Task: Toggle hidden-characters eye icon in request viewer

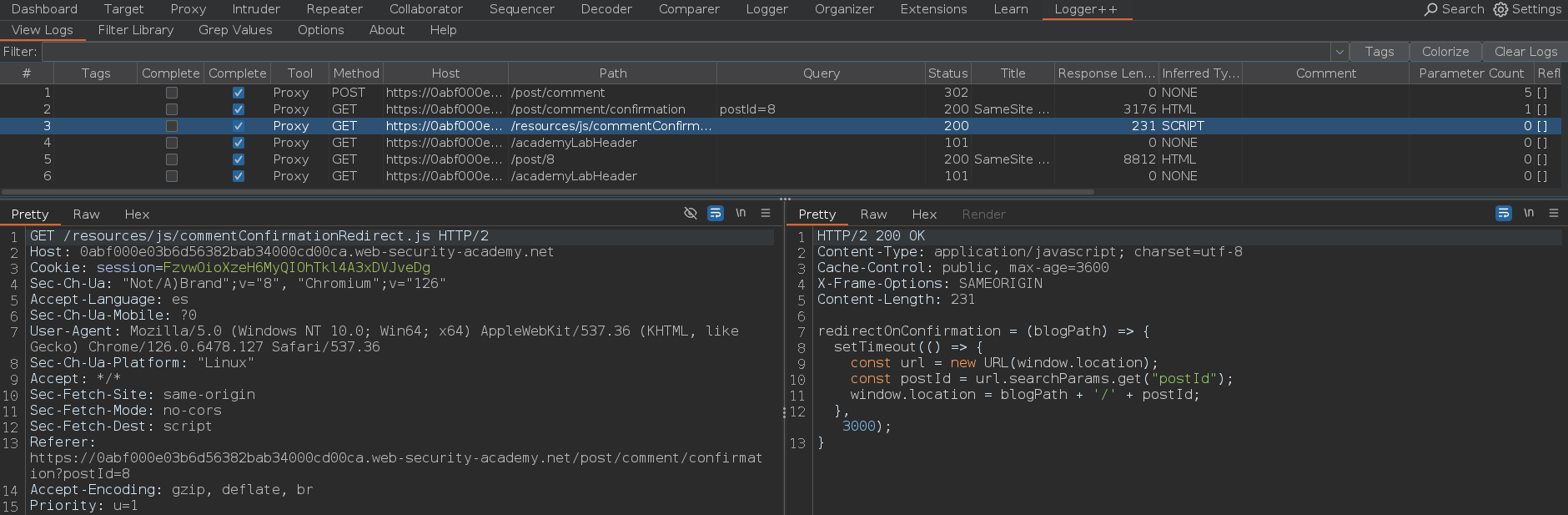Action: 691,213
